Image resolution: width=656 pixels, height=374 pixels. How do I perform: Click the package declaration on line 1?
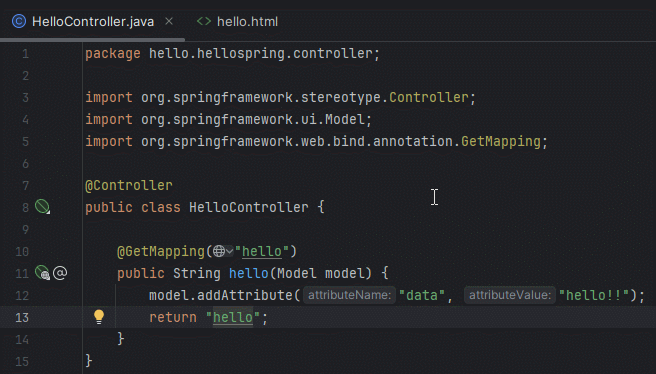[232, 54]
